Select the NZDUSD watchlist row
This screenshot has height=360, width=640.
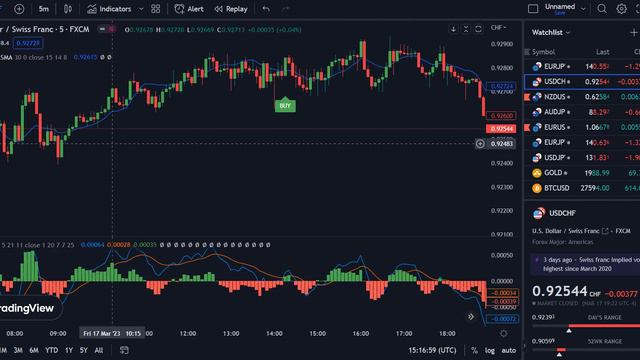(582, 97)
